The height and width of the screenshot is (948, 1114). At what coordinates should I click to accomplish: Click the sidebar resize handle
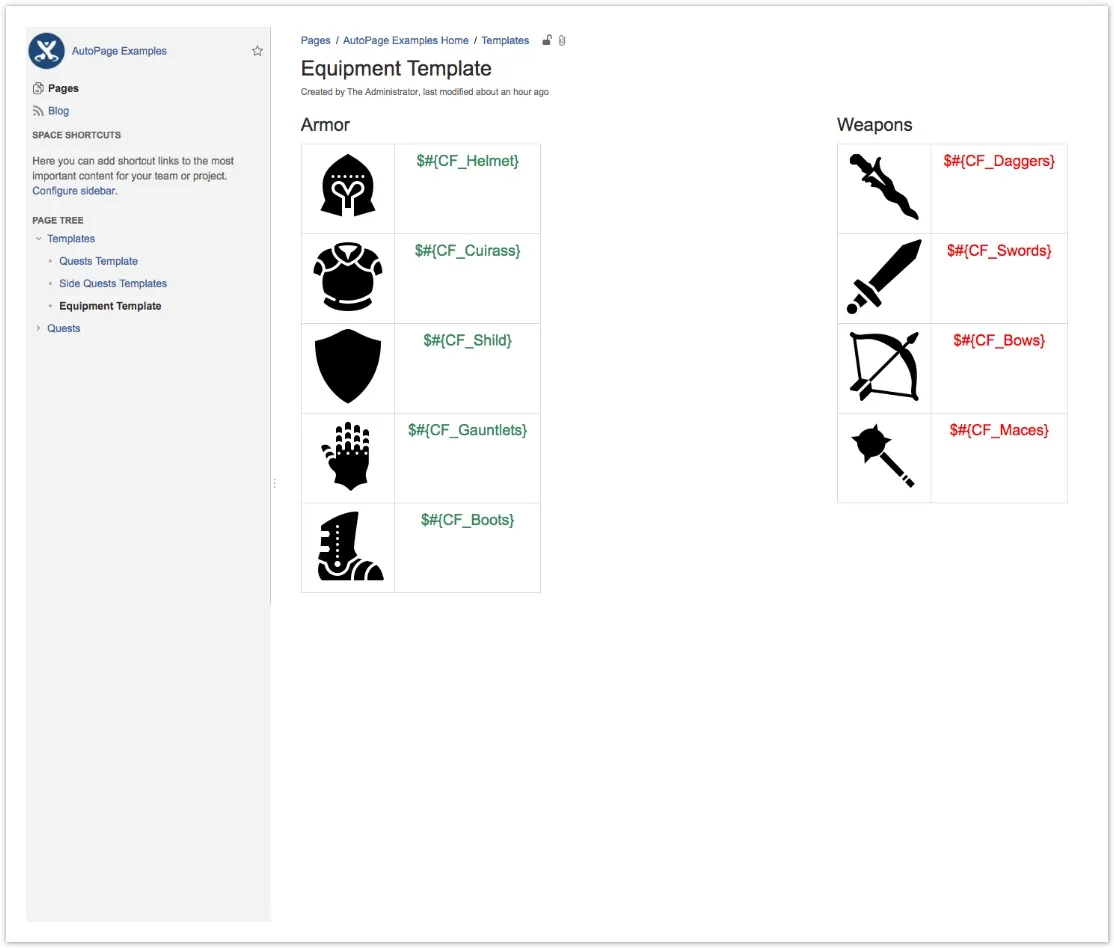(274, 483)
